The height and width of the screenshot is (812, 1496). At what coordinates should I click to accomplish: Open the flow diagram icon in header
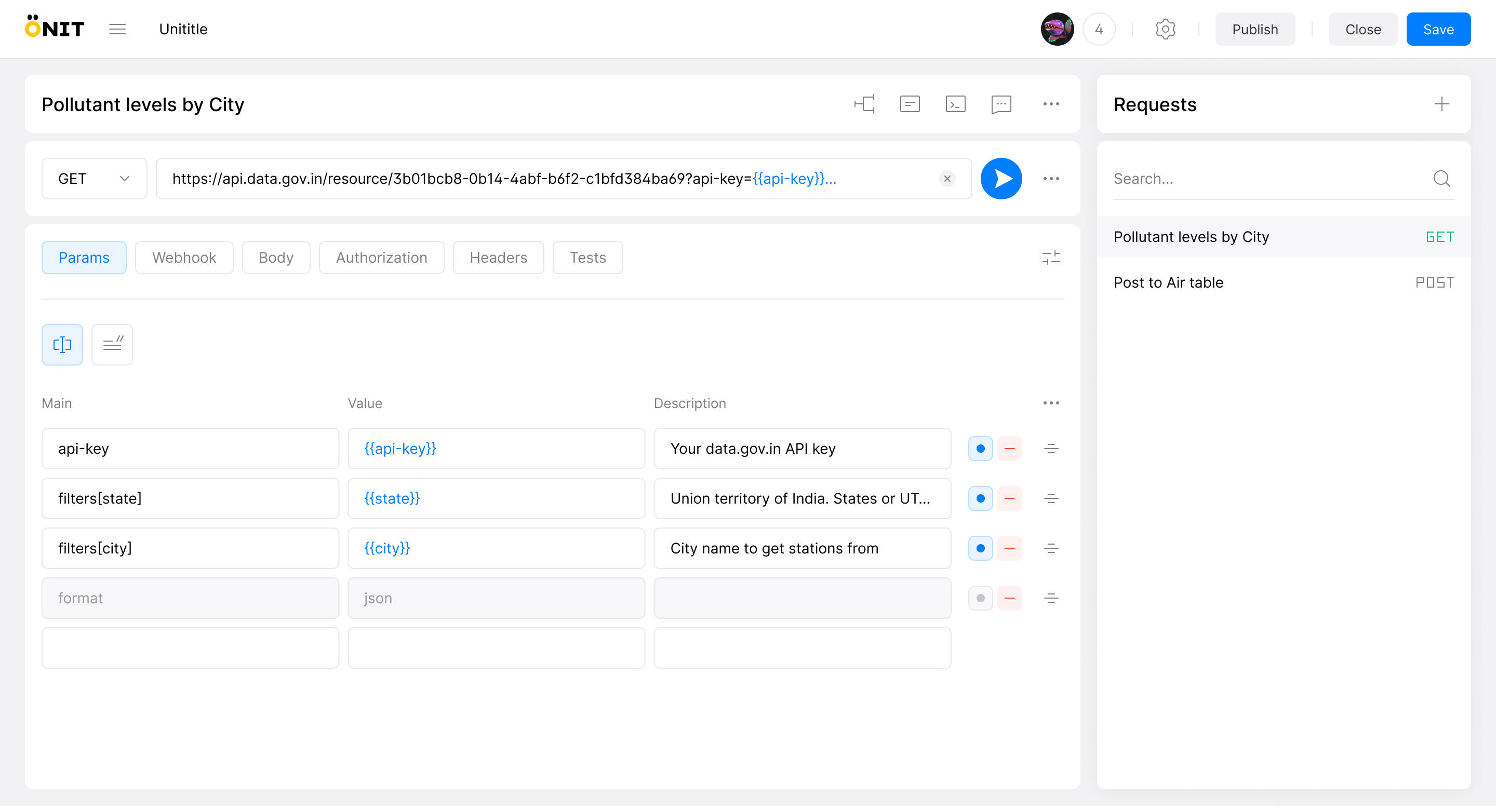864,104
